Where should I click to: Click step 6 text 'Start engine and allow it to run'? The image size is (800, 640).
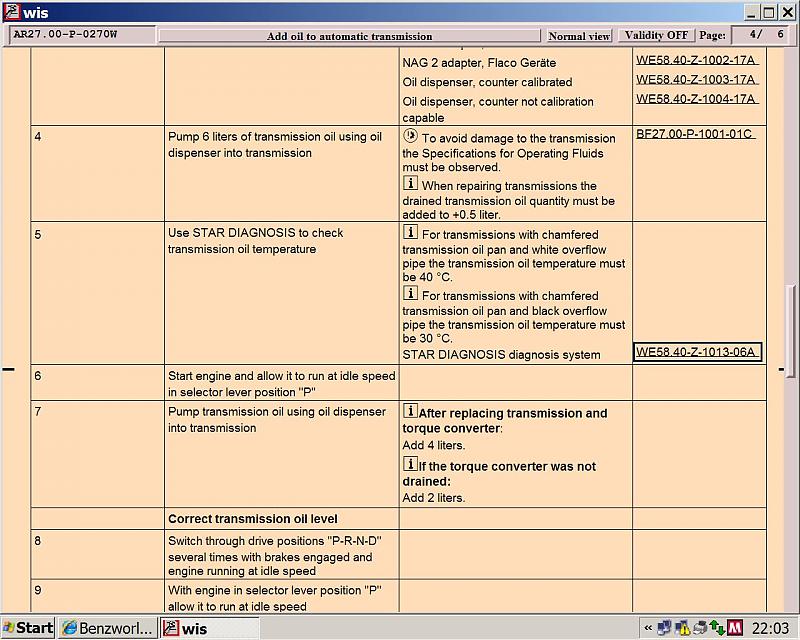[282, 384]
